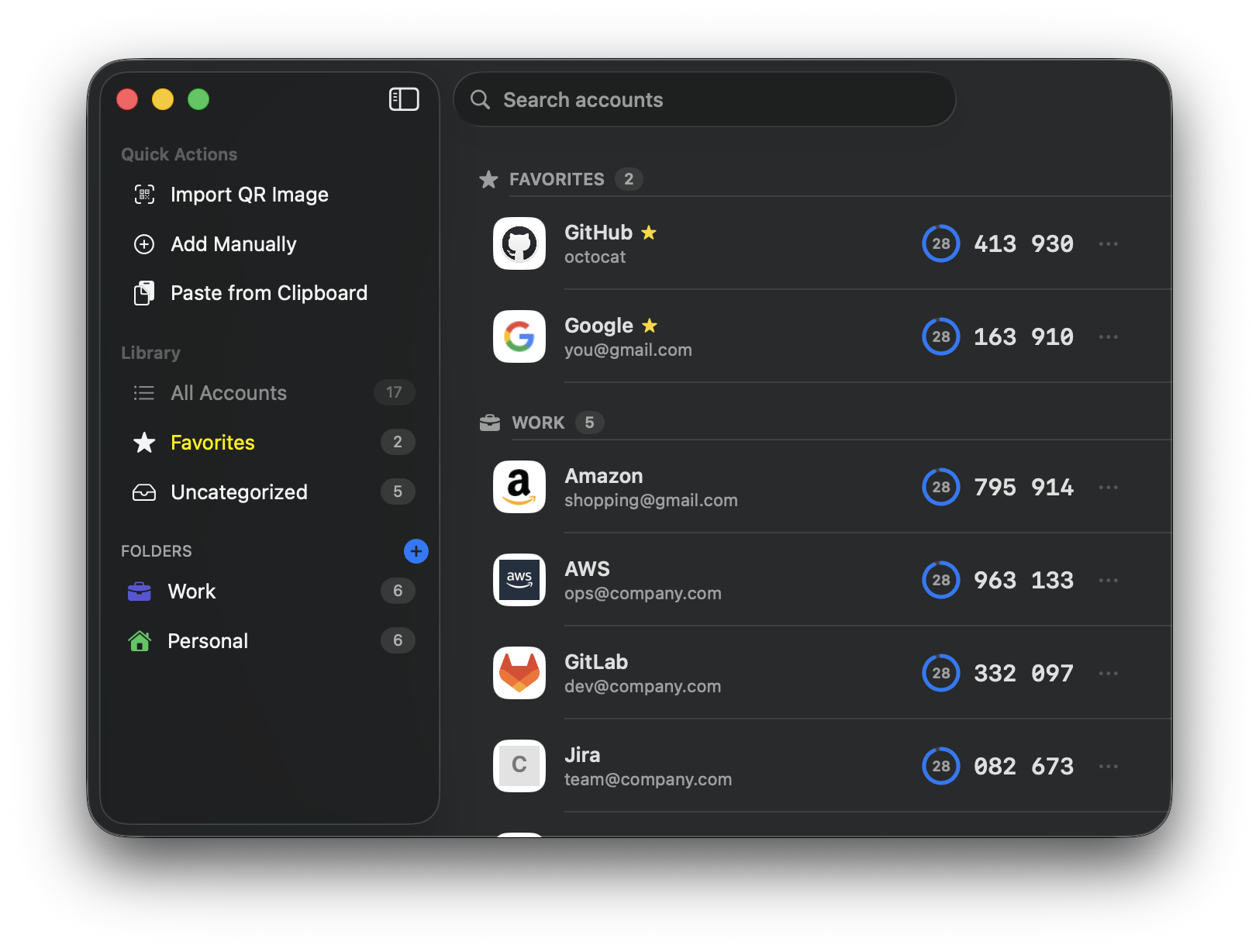Viewport: 1259px width, 952px height.
Task: Select Add Manually
Action: point(269,244)
